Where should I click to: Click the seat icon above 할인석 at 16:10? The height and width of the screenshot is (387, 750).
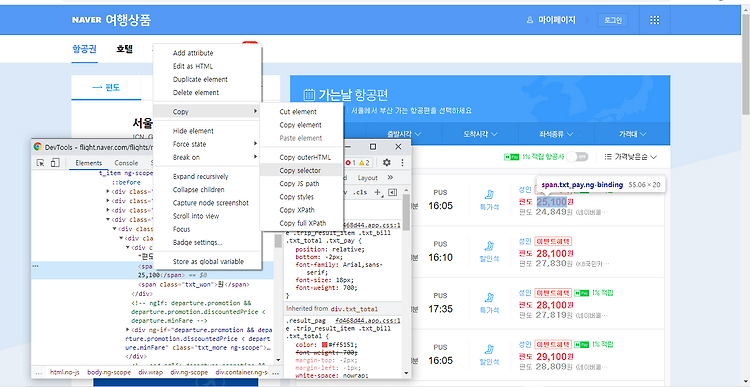[x=489, y=246]
